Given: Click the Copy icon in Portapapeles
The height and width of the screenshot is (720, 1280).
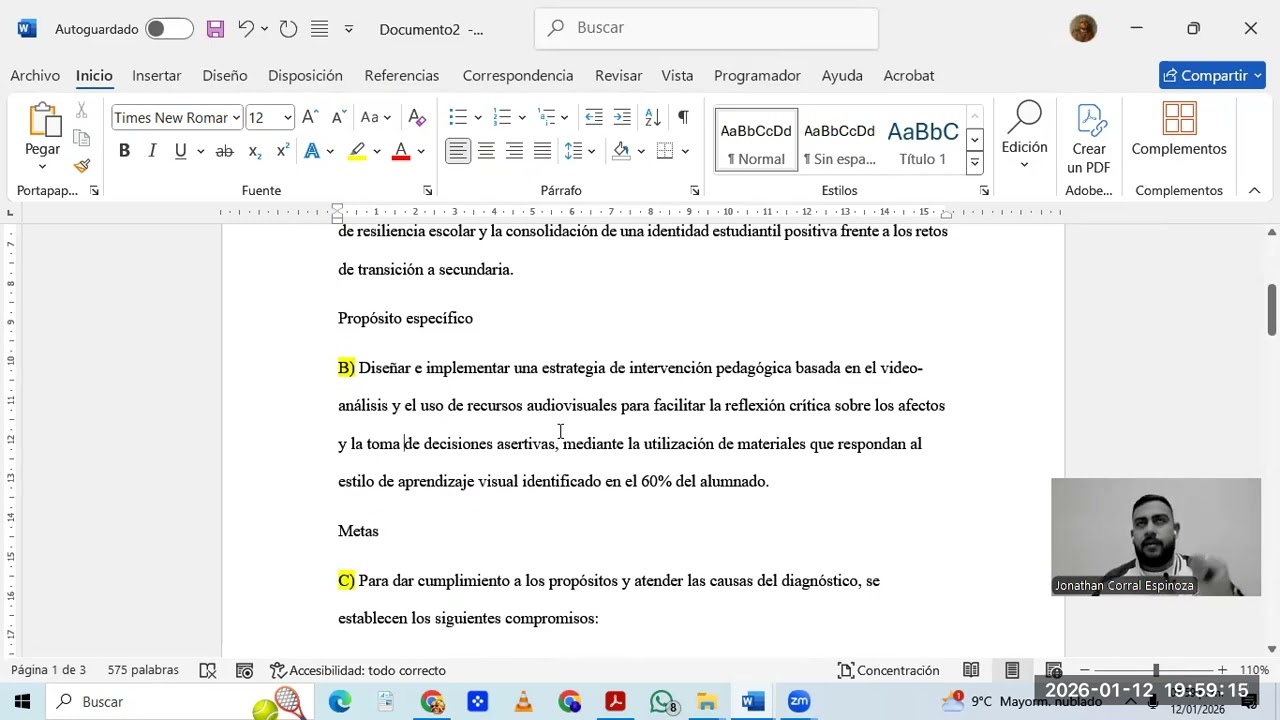Looking at the screenshot, I should [x=82, y=138].
